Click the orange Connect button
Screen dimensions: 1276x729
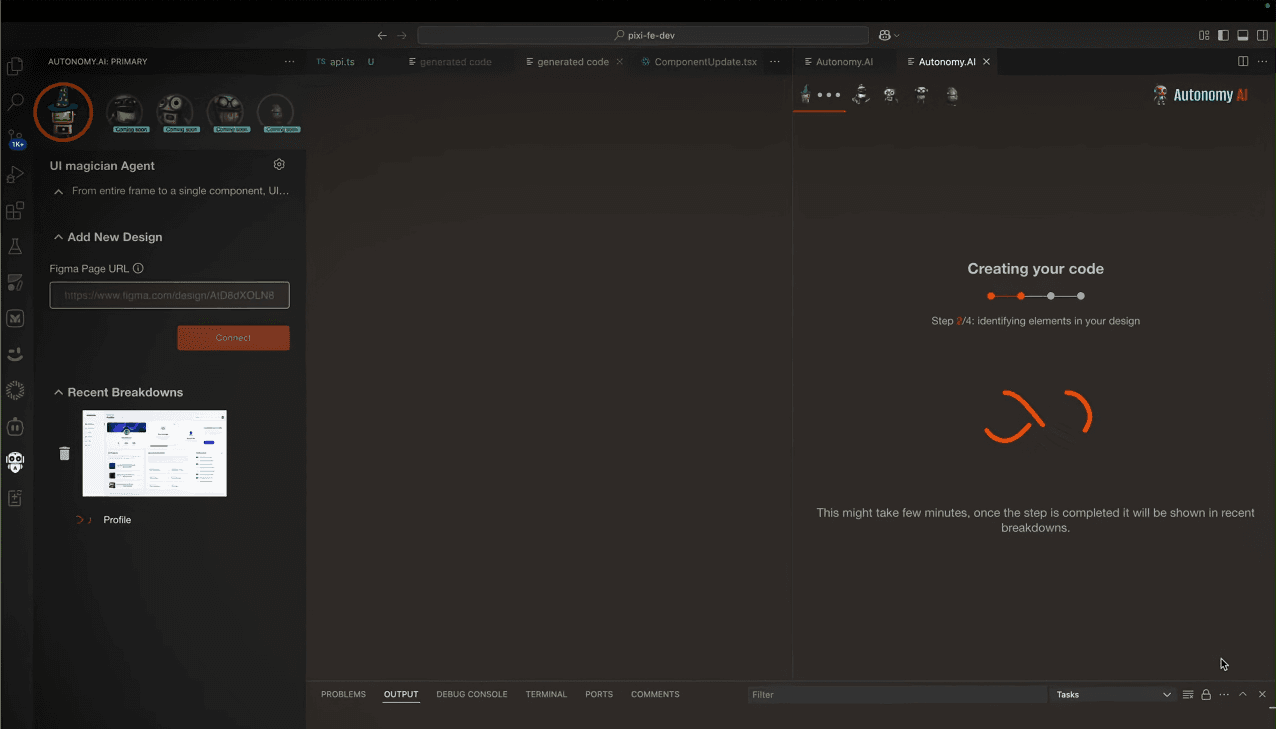coord(233,338)
